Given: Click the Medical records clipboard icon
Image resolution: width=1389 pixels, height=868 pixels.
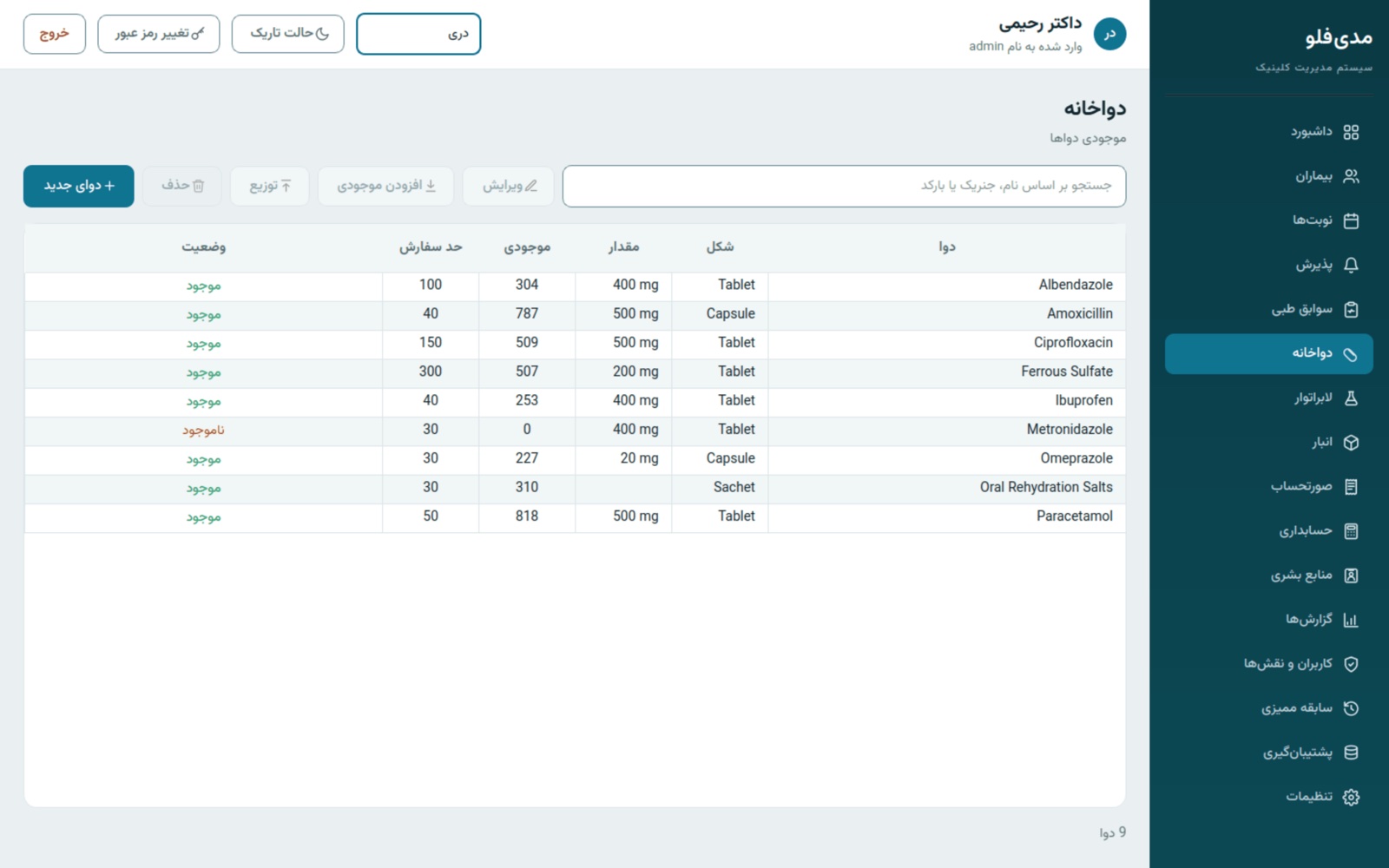Looking at the screenshot, I should tap(1351, 309).
